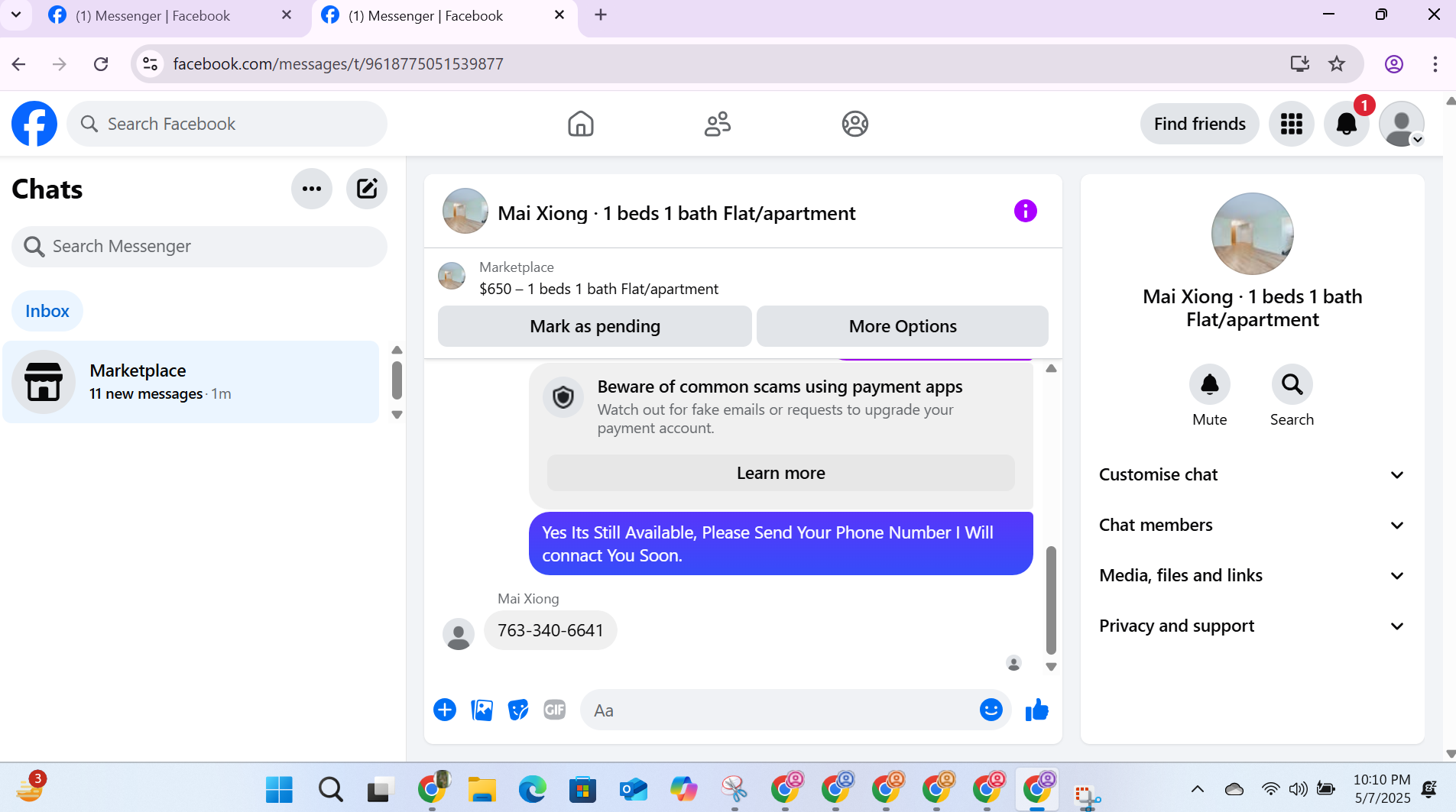Select the Inbox filter
The image size is (1456, 812).
tap(47, 311)
